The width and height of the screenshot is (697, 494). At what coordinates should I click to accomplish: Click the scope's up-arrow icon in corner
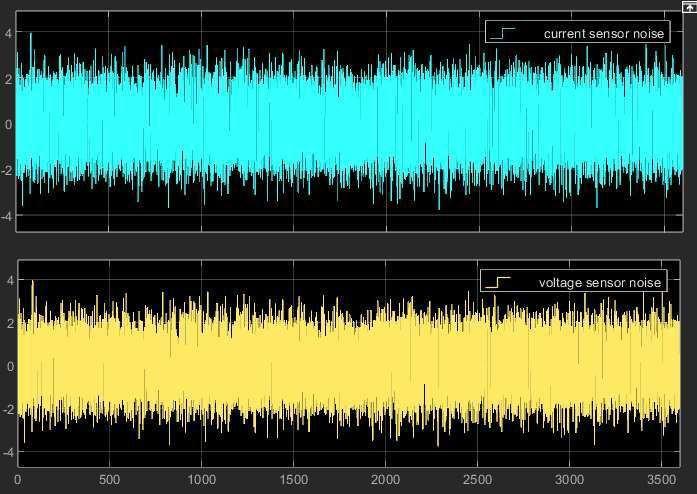pyautogui.click(x=690, y=7)
